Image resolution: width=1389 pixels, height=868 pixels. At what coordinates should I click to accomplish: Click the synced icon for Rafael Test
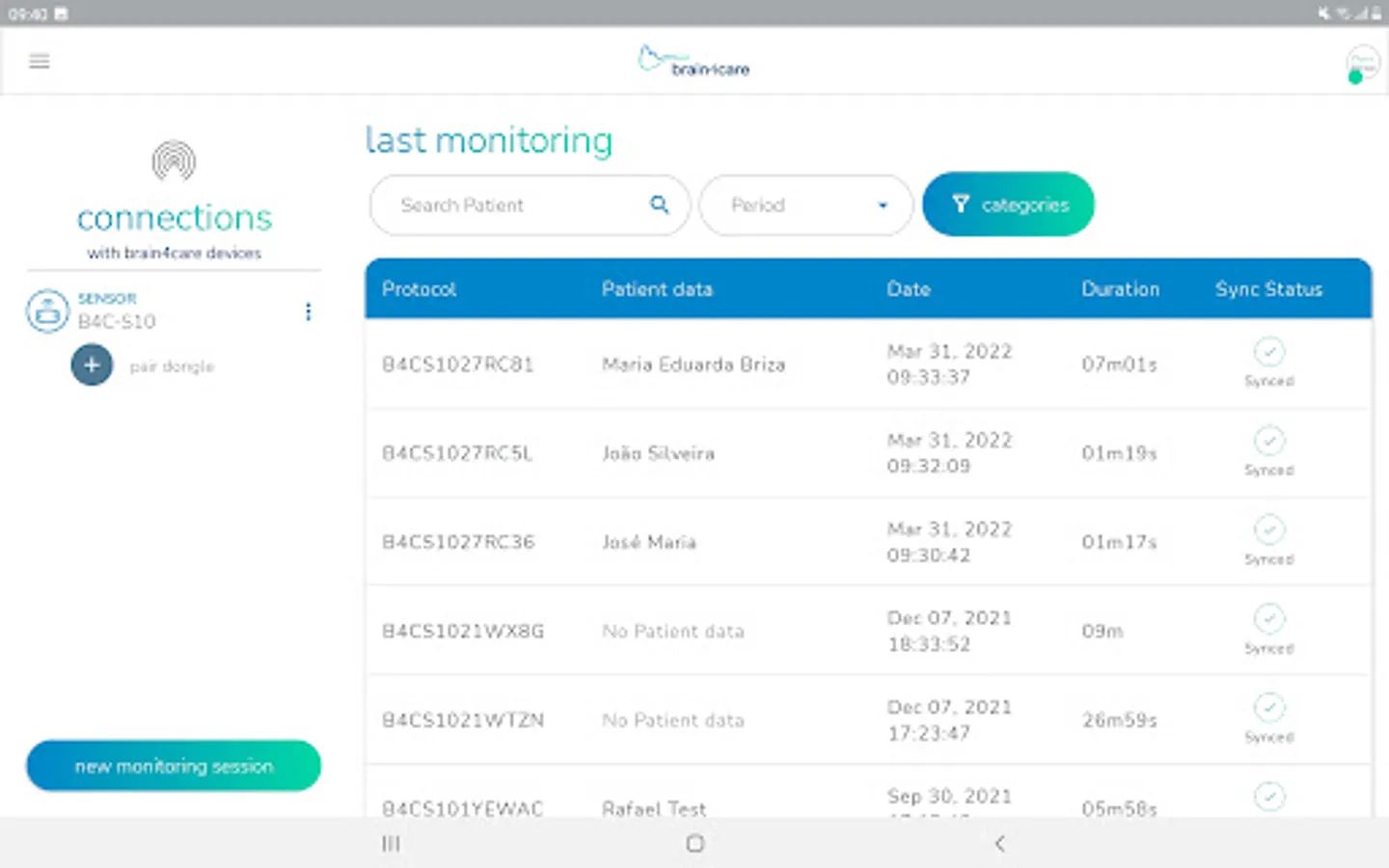1269,797
